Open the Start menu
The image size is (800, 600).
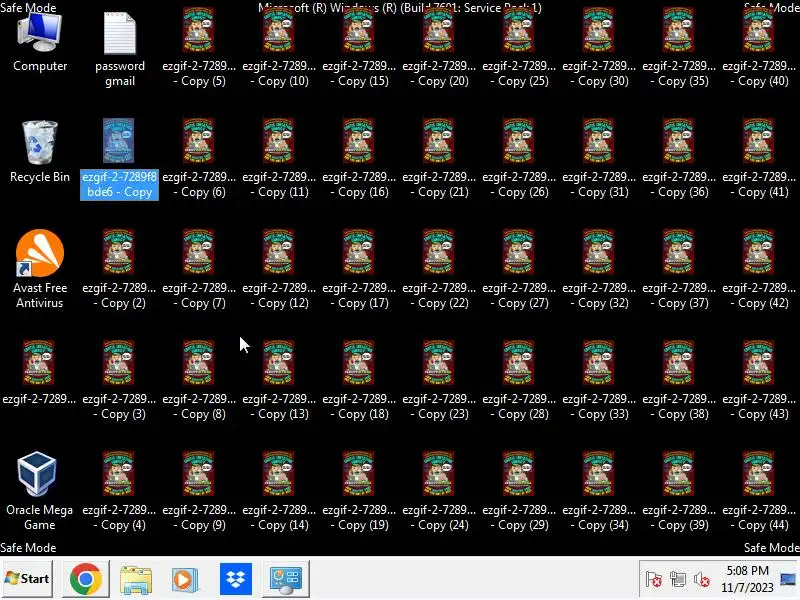[27, 579]
